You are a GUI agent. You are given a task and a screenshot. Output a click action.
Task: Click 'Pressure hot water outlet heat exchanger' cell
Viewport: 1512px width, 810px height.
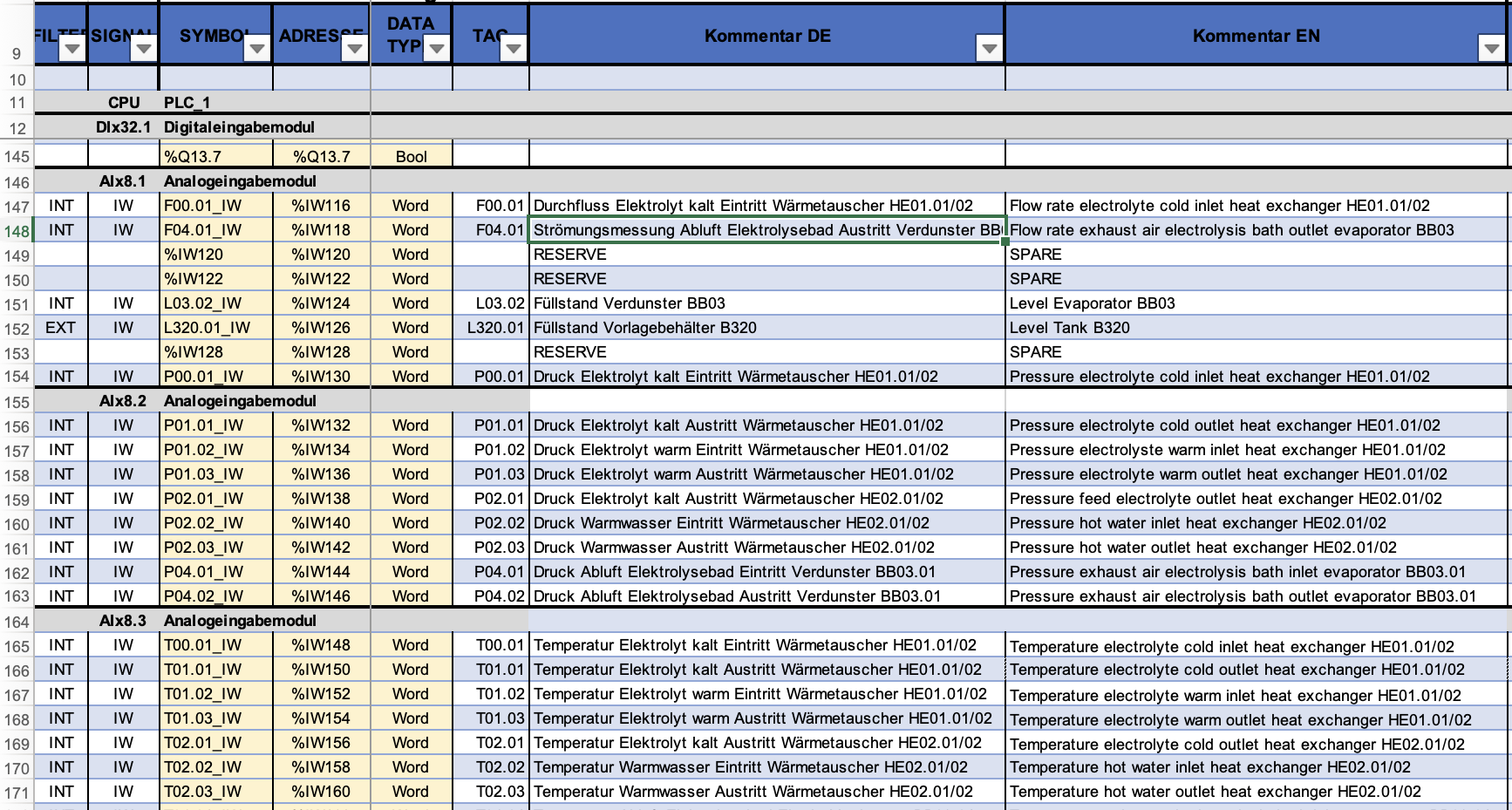pos(1256,548)
